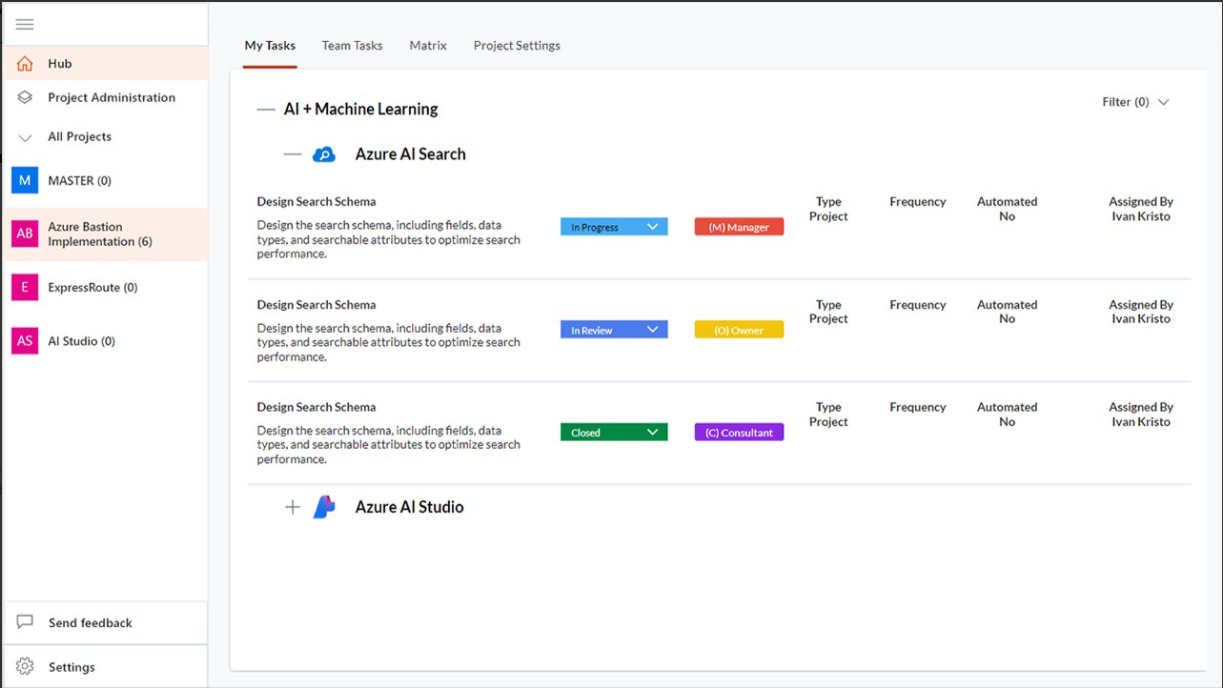Click Type Project in the Owner row
Image resolution: width=1223 pixels, height=688 pixels.
[829, 312]
